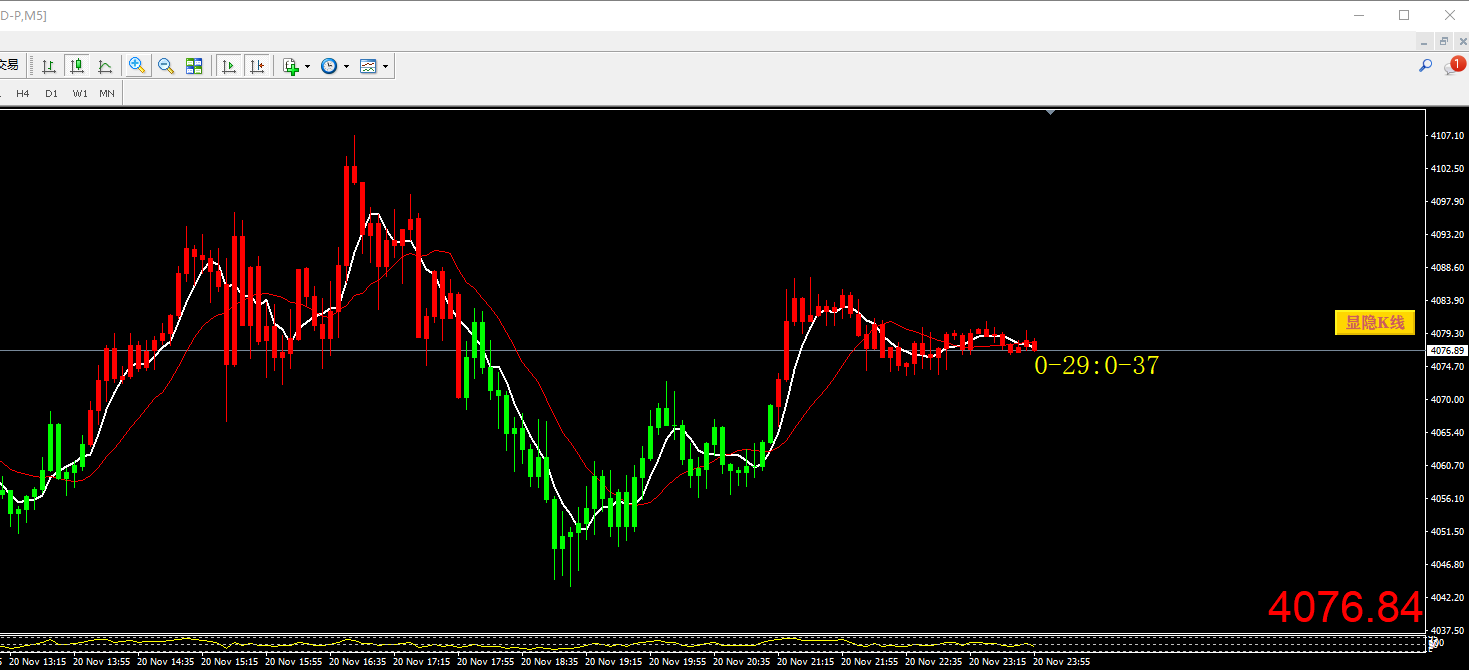Zoom out of the chart
The height and width of the screenshot is (670, 1469).
[166, 66]
